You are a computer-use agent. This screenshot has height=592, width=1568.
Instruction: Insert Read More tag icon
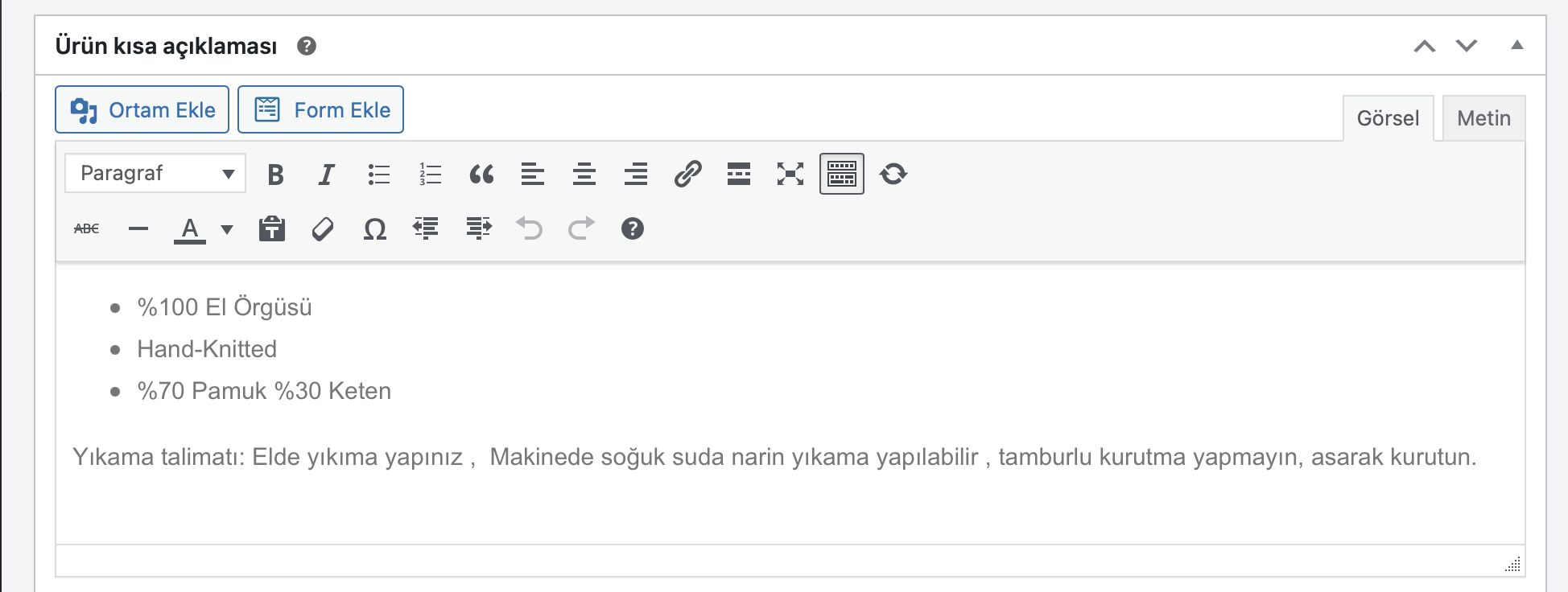(739, 174)
